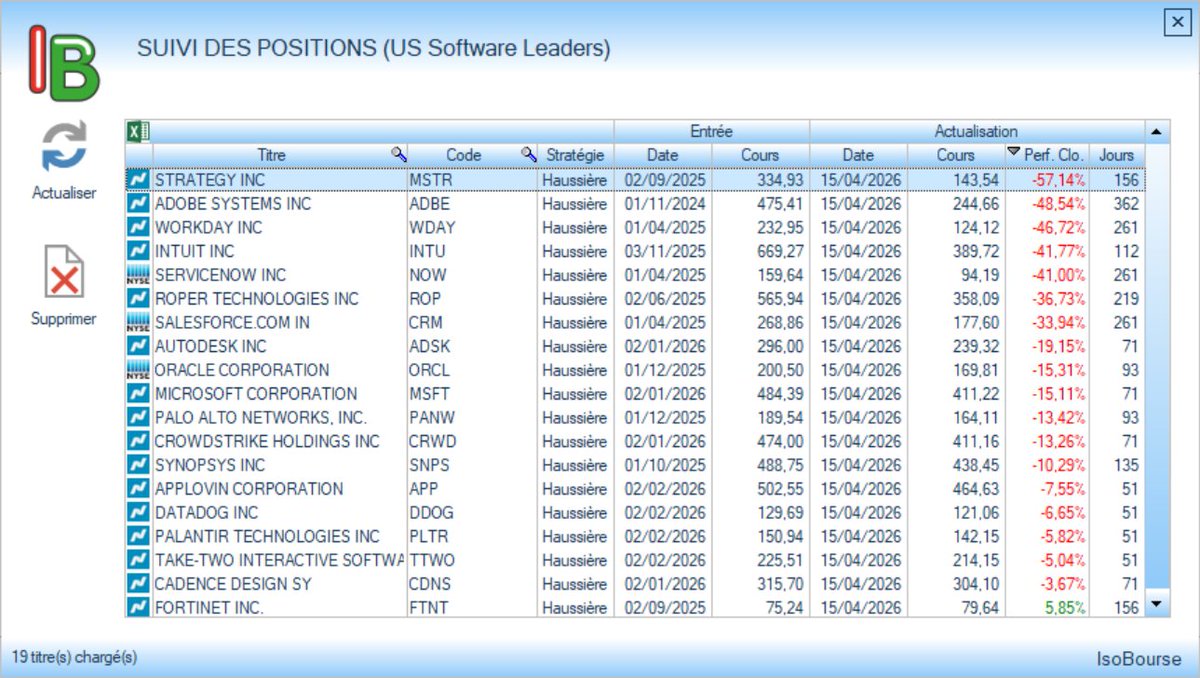The image size is (1200, 678).
Task: Click chart icon beside MICROSOFT CORPORATION
Action: pyautogui.click(x=138, y=393)
